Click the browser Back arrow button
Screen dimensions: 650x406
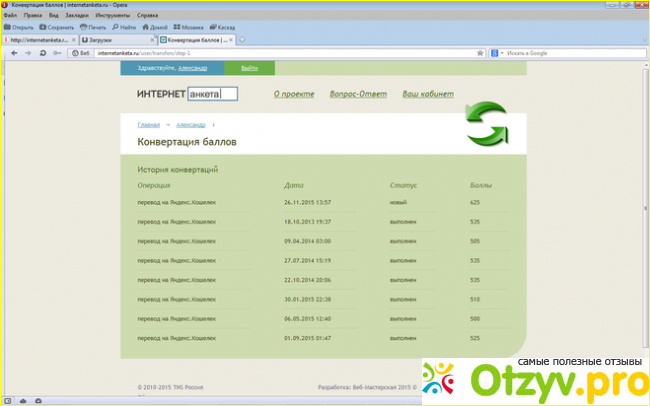[x=14, y=52]
